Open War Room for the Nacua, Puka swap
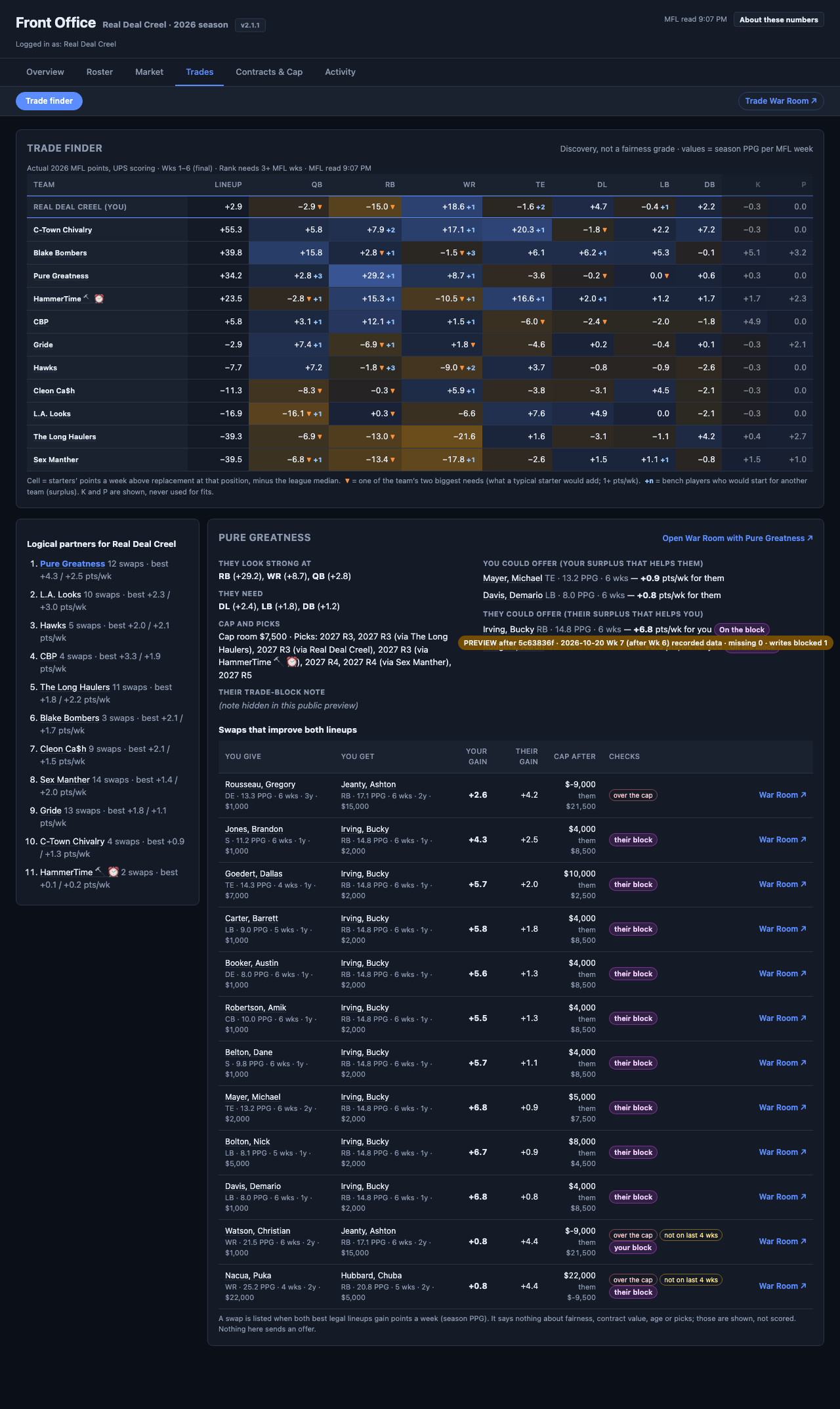The image size is (840, 1409). pos(783,1286)
